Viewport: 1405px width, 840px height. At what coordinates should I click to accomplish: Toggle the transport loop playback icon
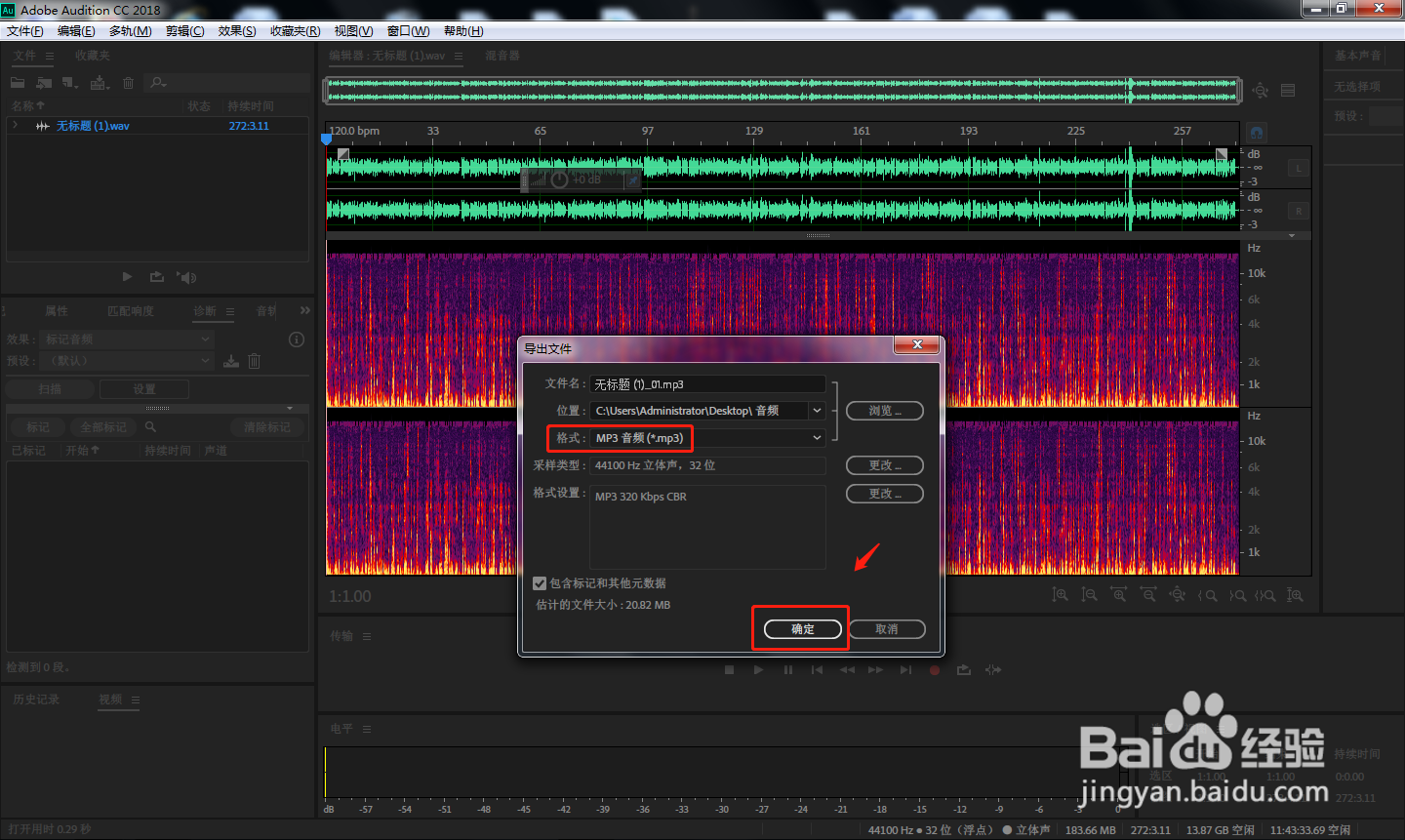tap(964, 670)
